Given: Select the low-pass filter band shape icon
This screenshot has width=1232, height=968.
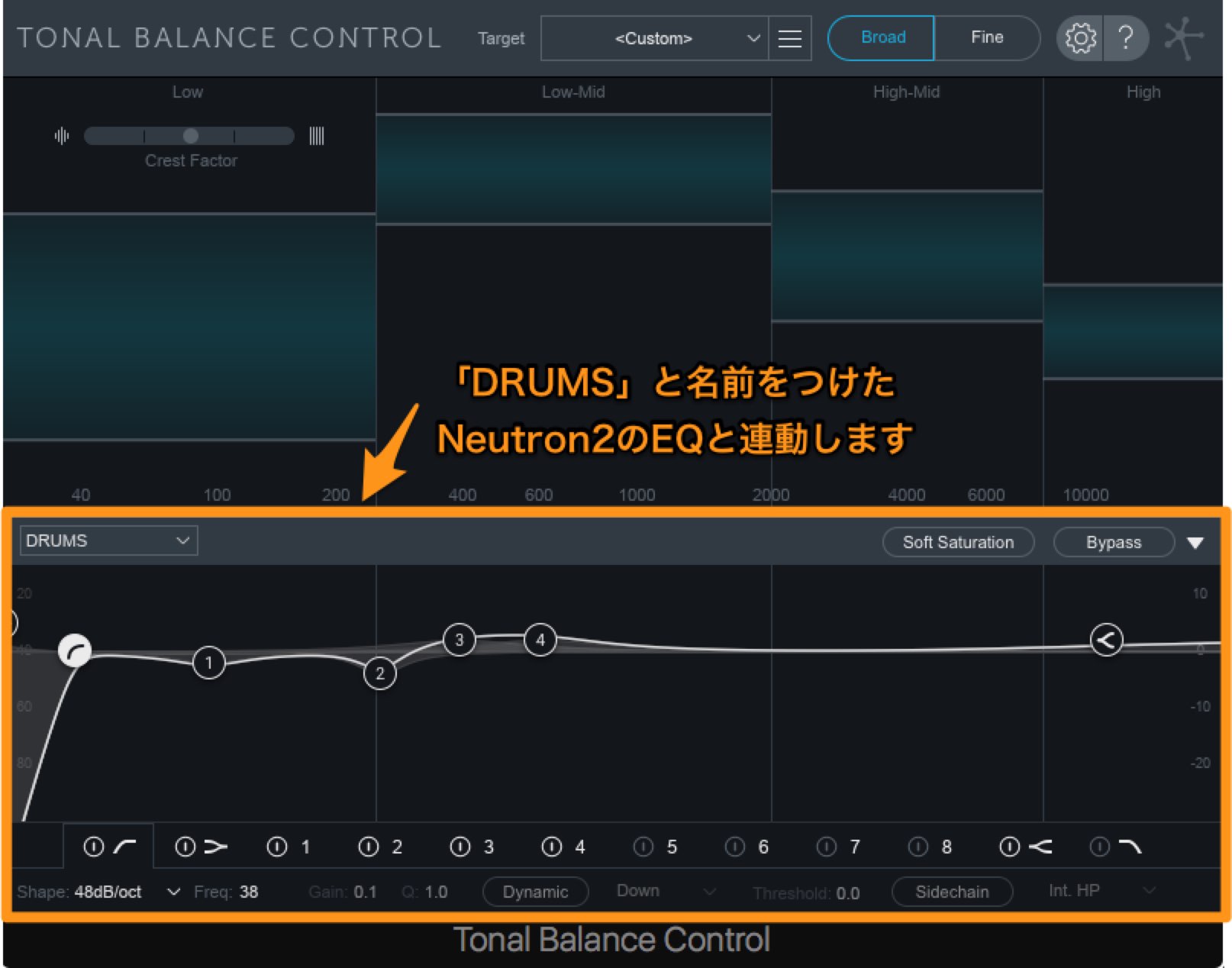Looking at the screenshot, I should coord(1130,847).
